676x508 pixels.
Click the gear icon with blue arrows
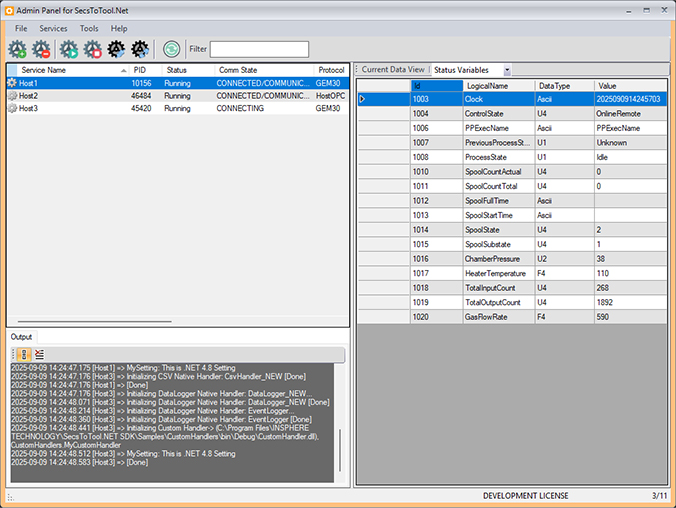[x=140, y=49]
